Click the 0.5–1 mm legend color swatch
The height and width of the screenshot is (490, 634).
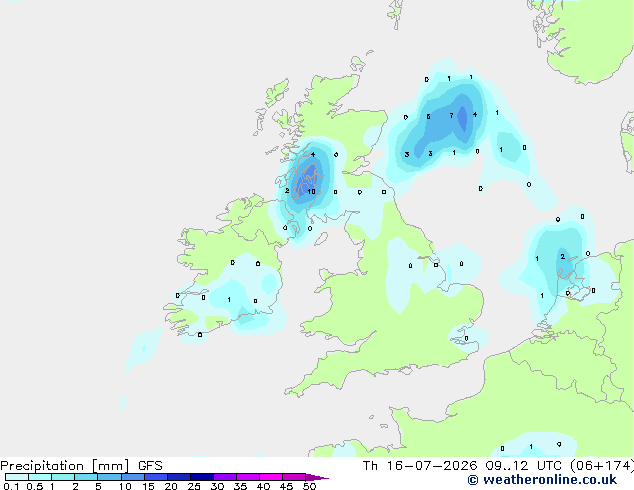click(x=40, y=477)
